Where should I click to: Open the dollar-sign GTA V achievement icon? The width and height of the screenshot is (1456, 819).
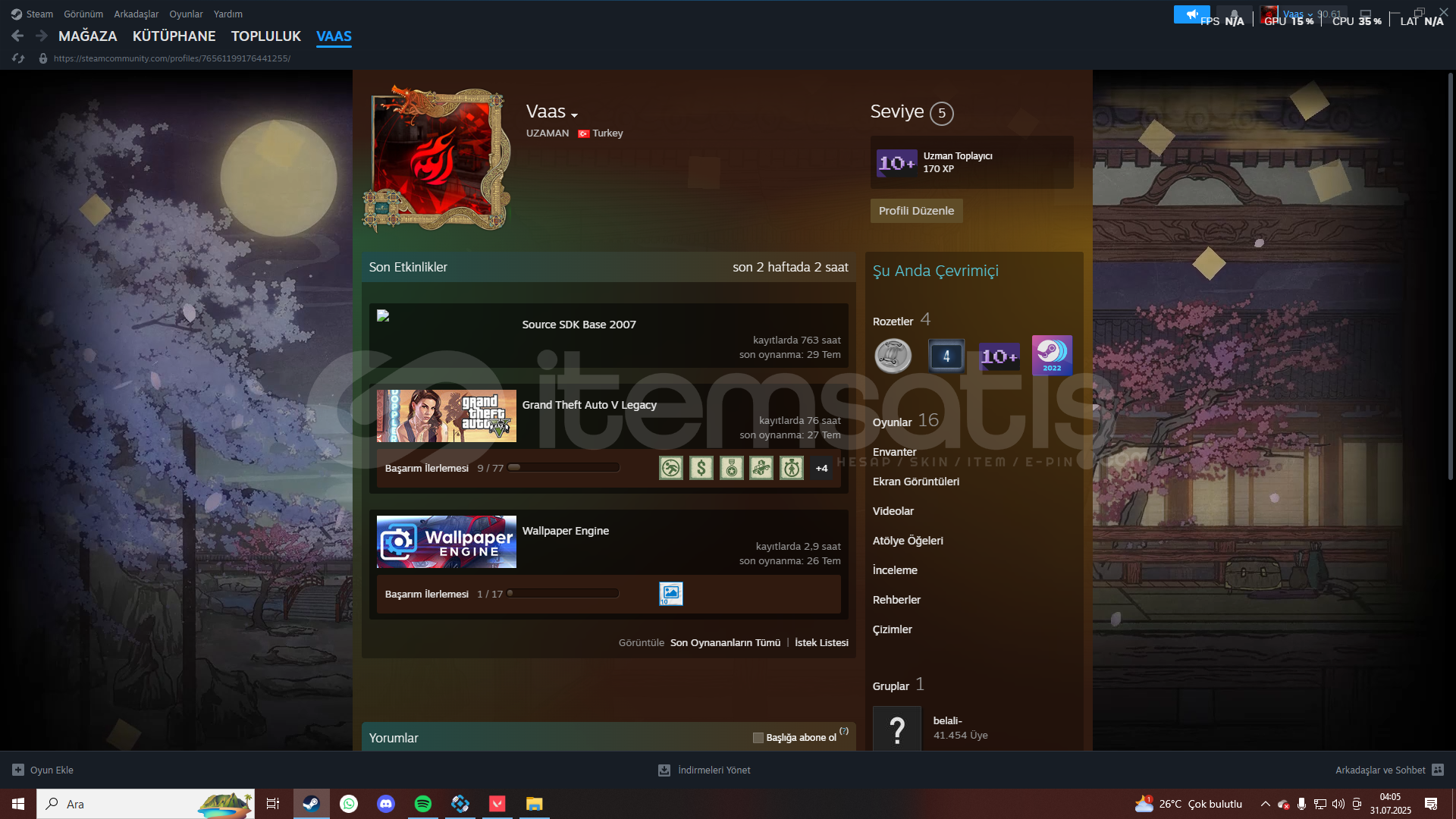point(701,468)
